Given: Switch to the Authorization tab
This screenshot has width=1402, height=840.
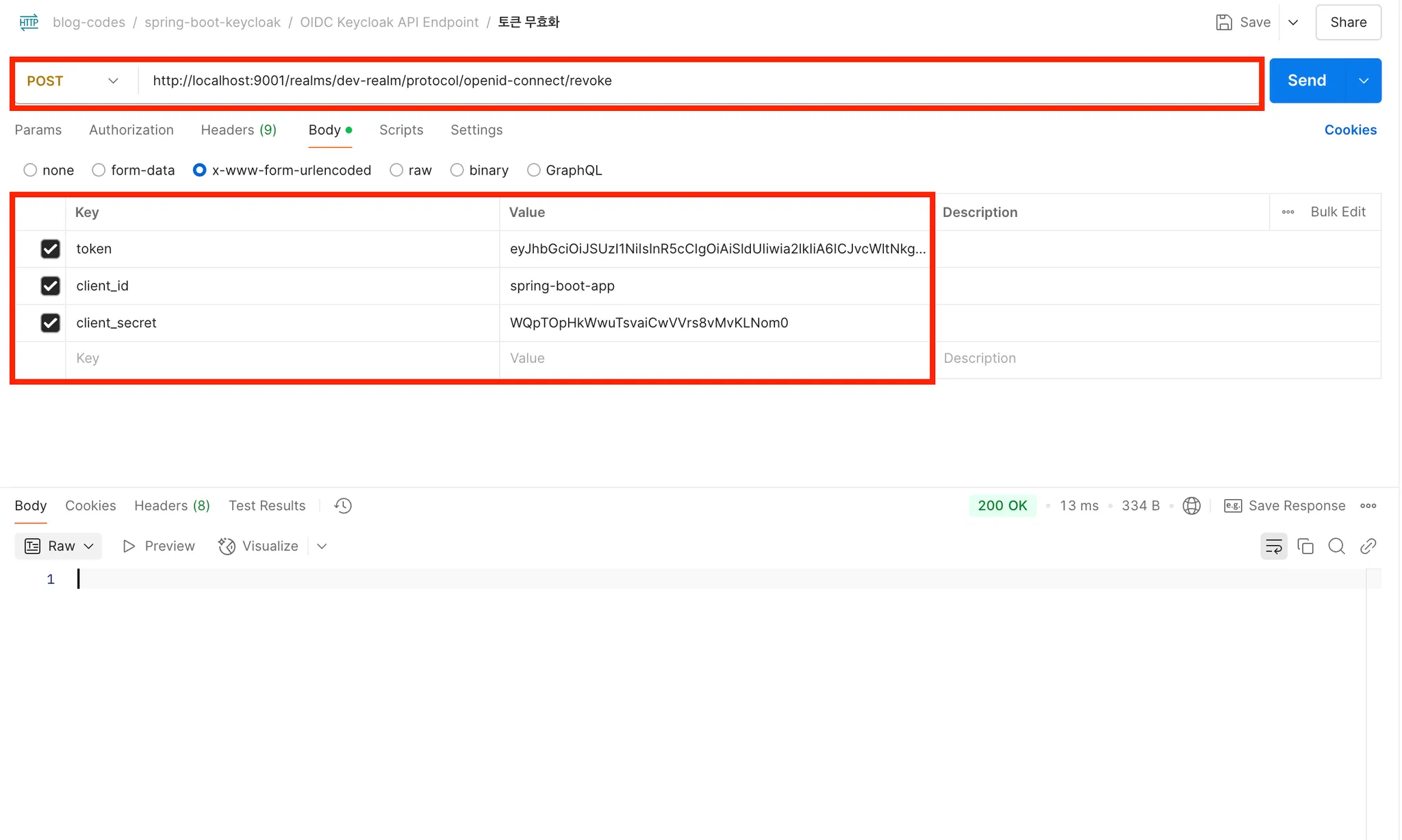Looking at the screenshot, I should pyautogui.click(x=131, y=129).
